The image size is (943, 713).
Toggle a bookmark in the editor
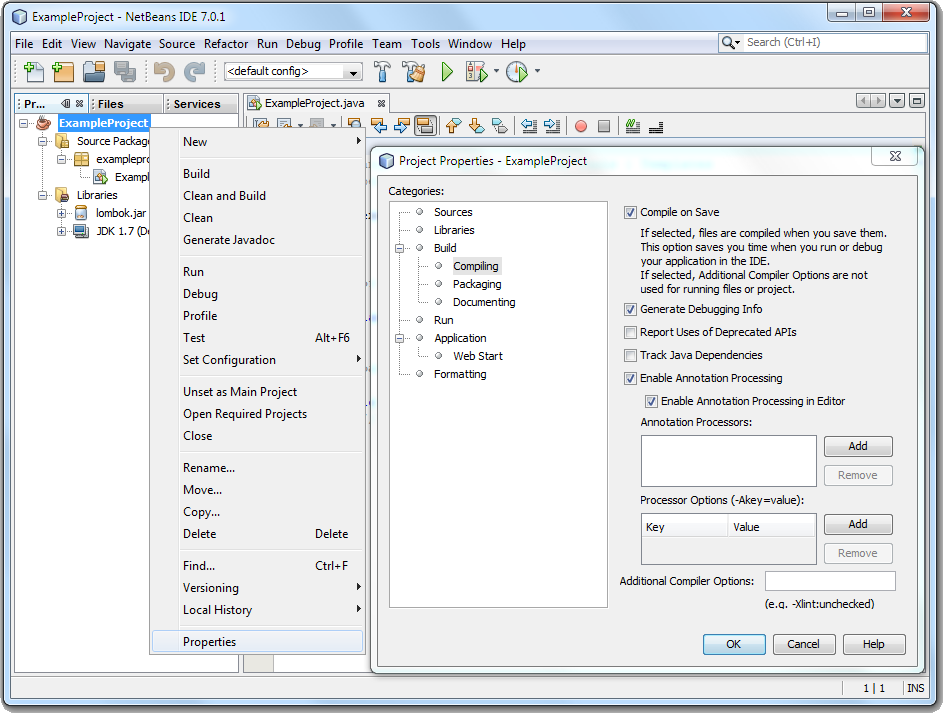point(500,126)
